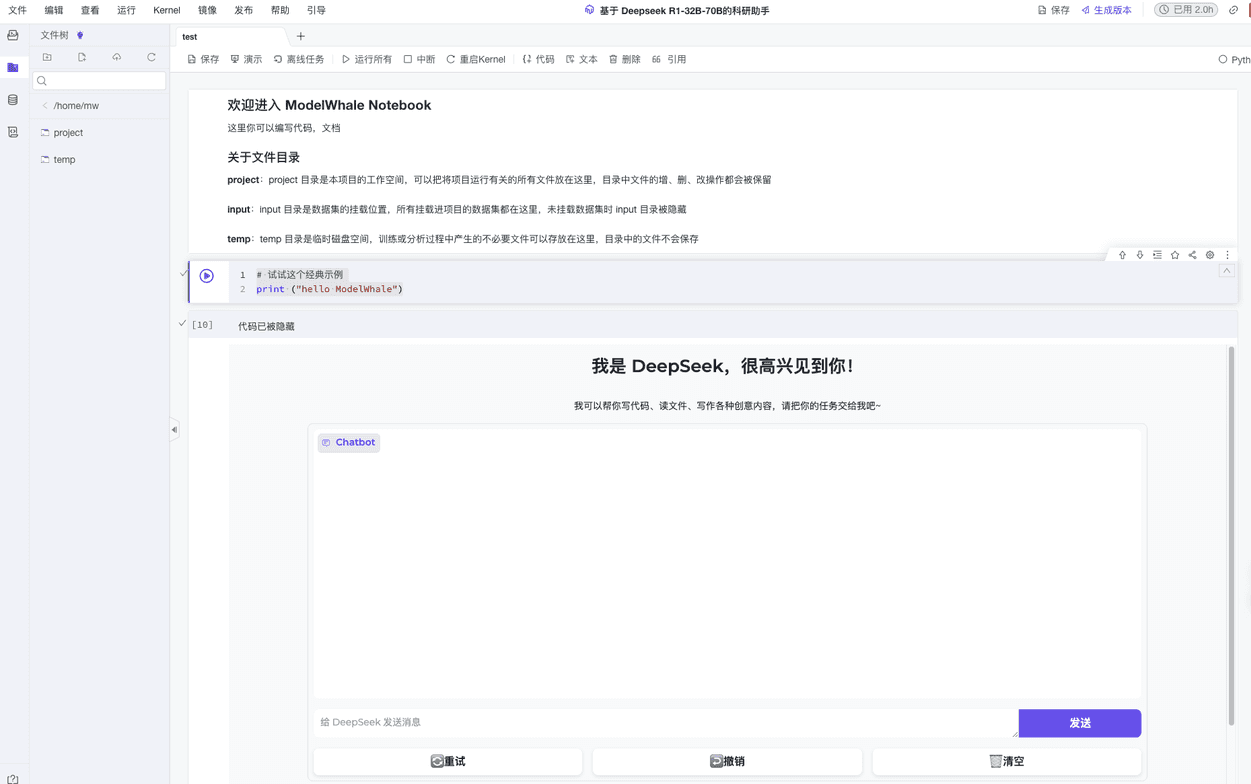Click the help icon at sidebar bottom
The width and height of the screenshot is (1251, 784).
(x=13, y=779)
